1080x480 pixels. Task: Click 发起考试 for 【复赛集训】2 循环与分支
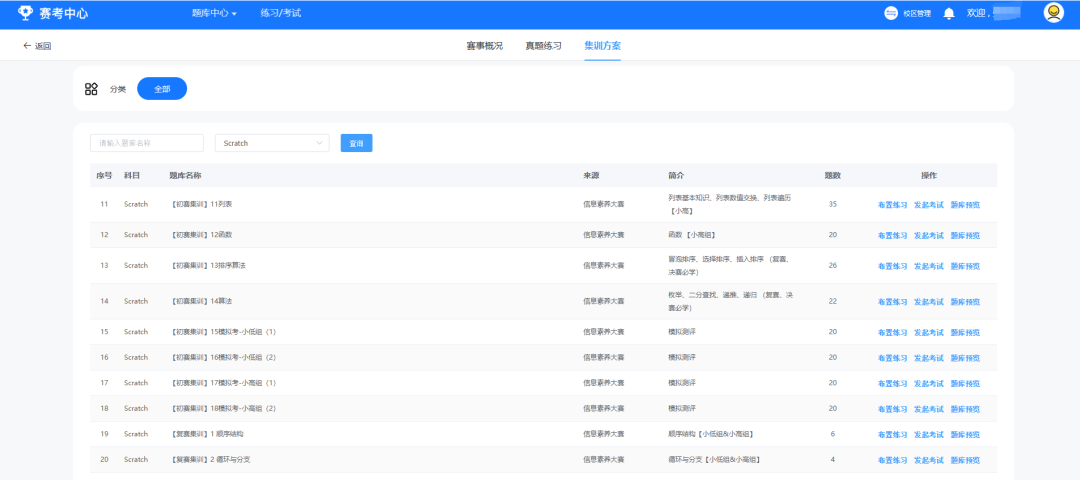(x=928, y=460)
